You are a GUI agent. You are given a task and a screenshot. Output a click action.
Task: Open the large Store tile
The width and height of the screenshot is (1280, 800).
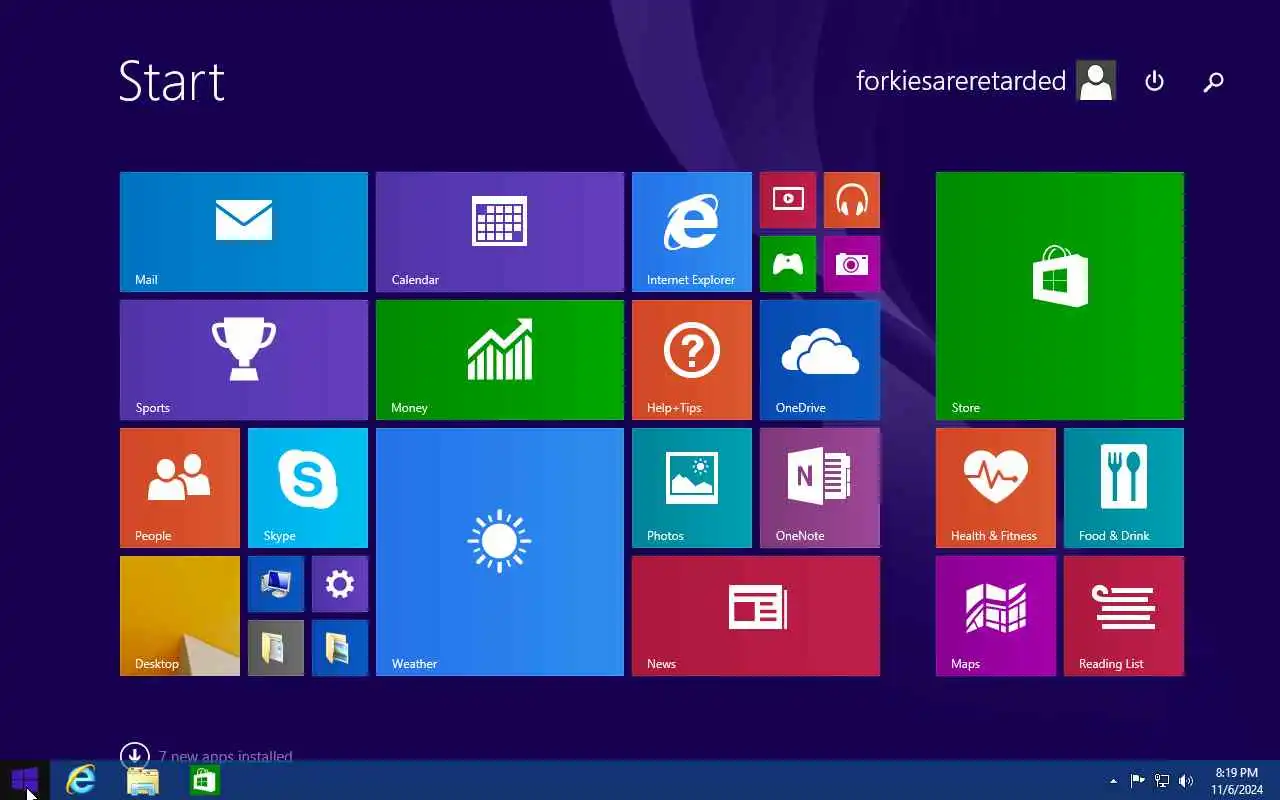click(1060, 296)
